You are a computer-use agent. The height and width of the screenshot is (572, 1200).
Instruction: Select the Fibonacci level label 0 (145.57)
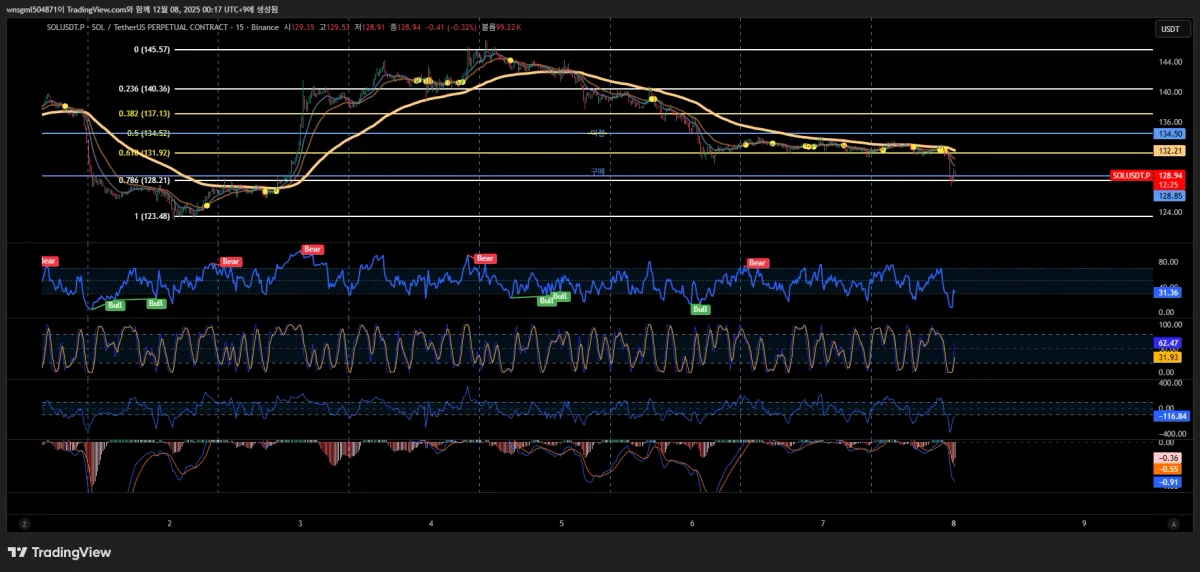click(152, 49)
